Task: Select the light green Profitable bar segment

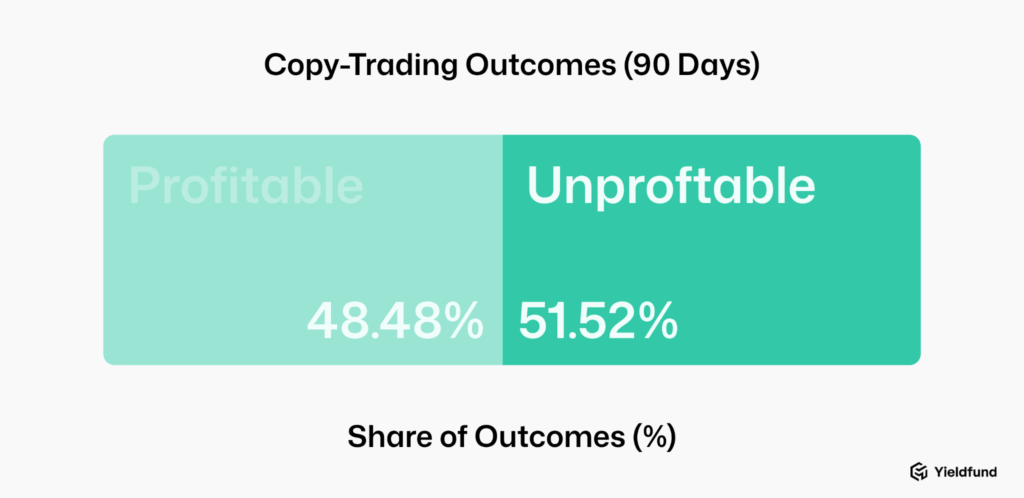Action: point(302,250)
